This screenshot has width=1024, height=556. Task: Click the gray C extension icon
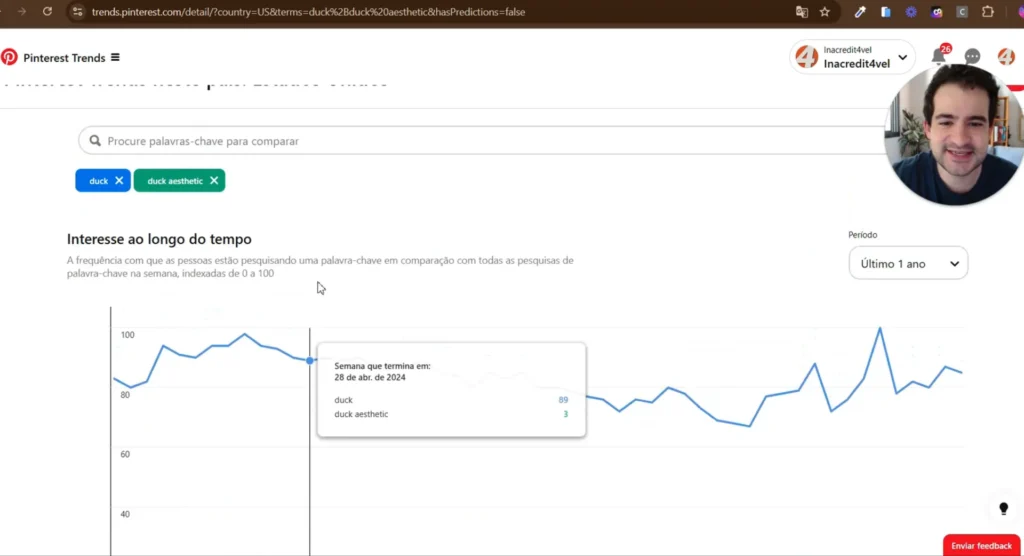962,12
